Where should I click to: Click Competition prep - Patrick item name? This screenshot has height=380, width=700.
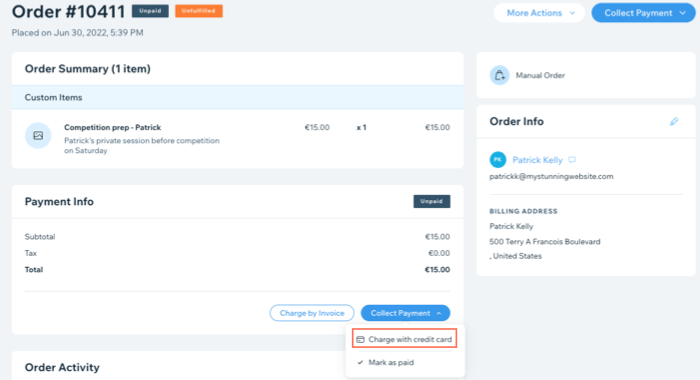coord(112,127)
